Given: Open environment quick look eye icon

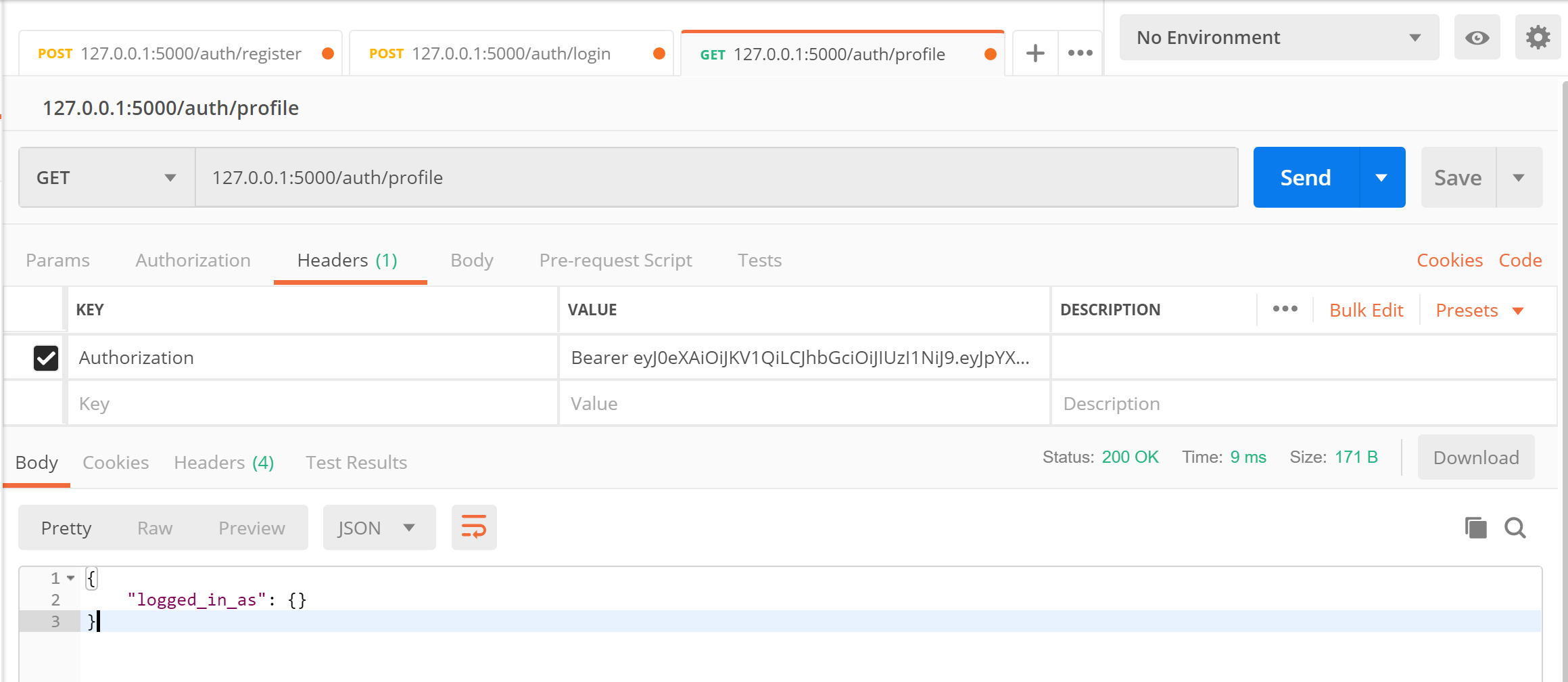Looking at the screenshot, I should pyautogui.click(x=1477, y=38).
